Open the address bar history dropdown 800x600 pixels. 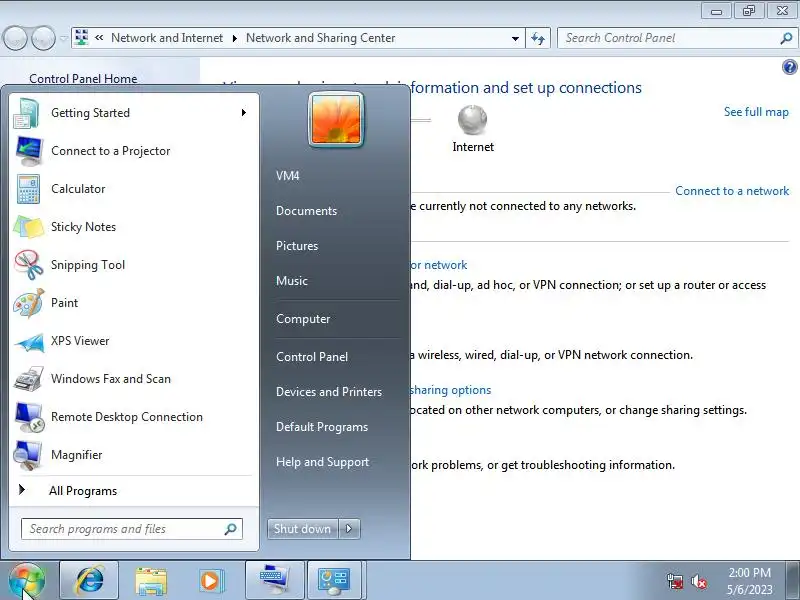click(x=515, y=38)
